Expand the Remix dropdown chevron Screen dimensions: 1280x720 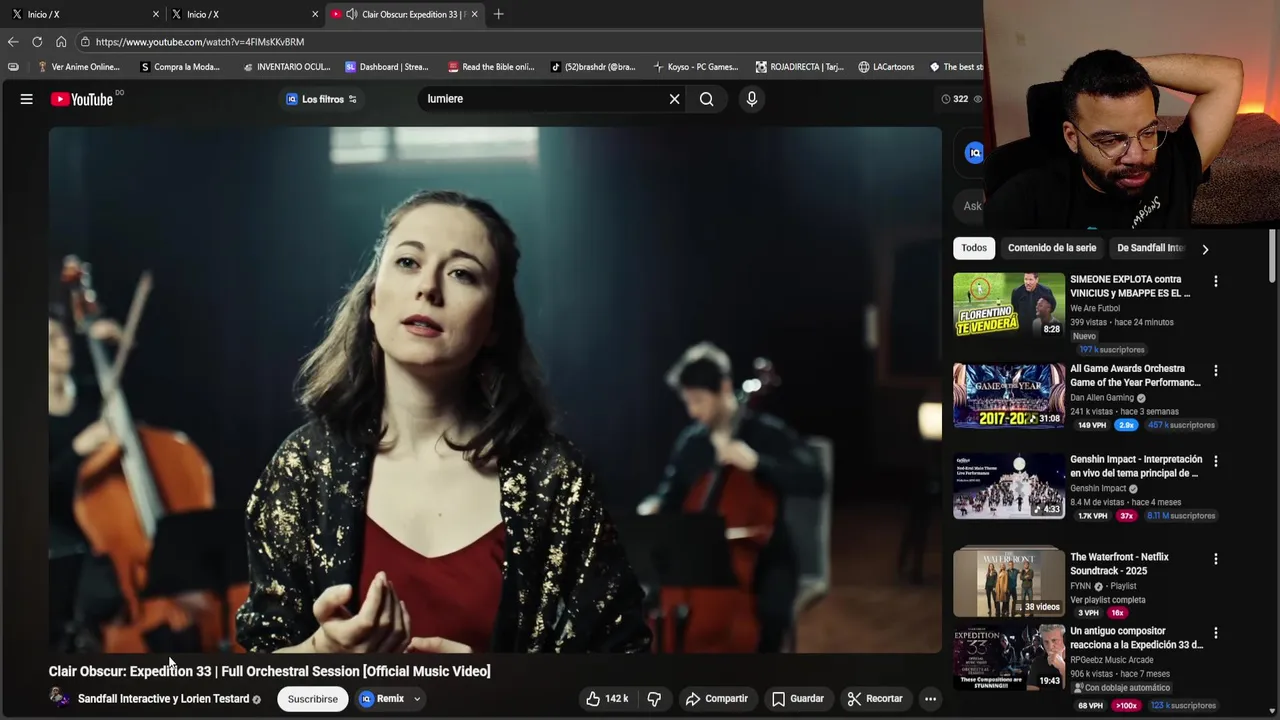tap(417, 699)
